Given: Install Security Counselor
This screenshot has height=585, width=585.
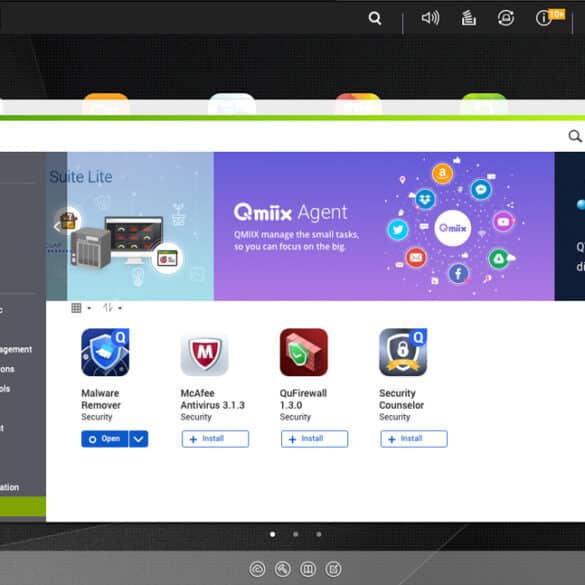Looking at the screenshot, I should pyautogui.click(x=414, y=439).
